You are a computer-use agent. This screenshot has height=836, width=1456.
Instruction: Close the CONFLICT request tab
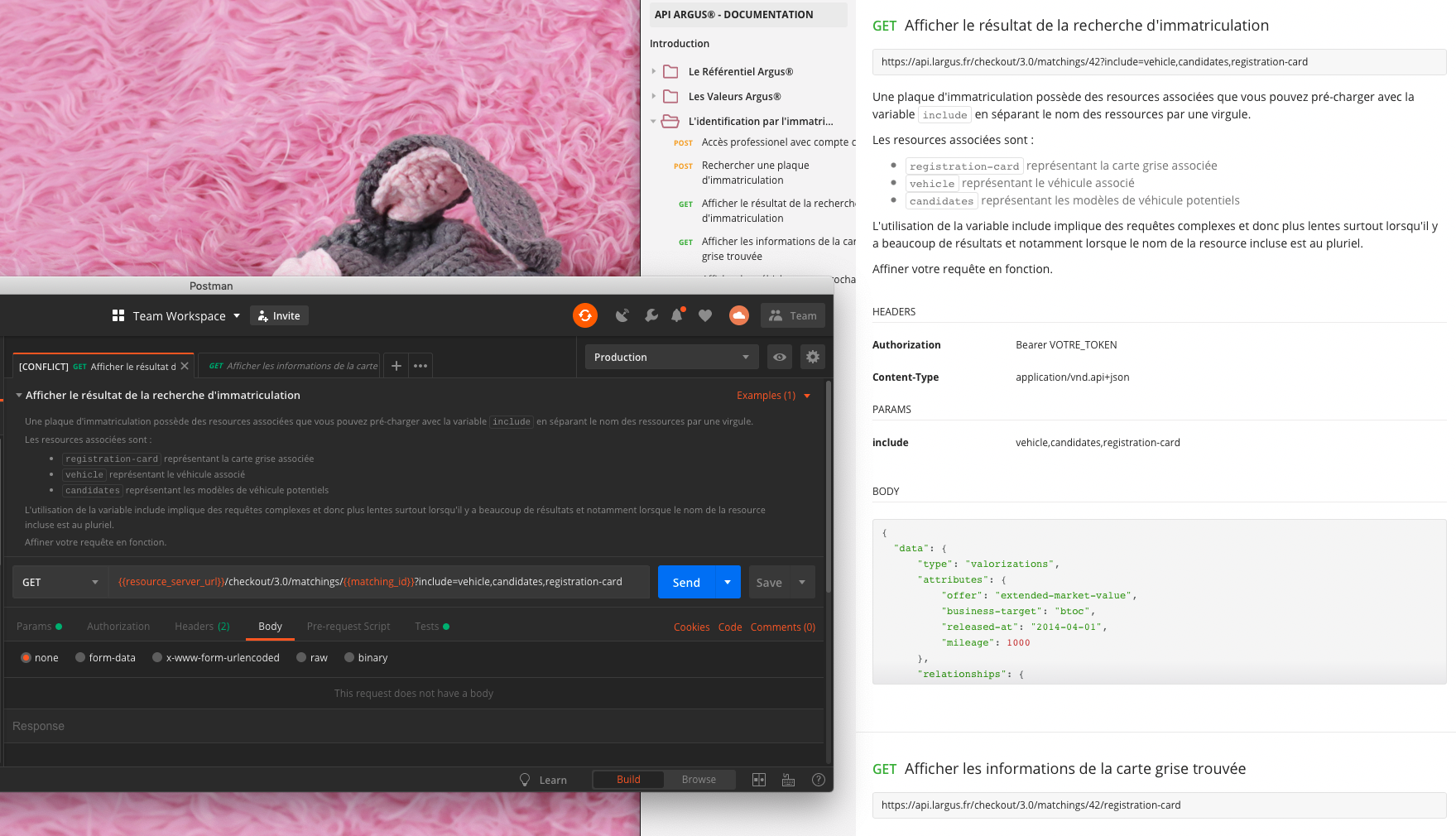click(x=185, y=366)
